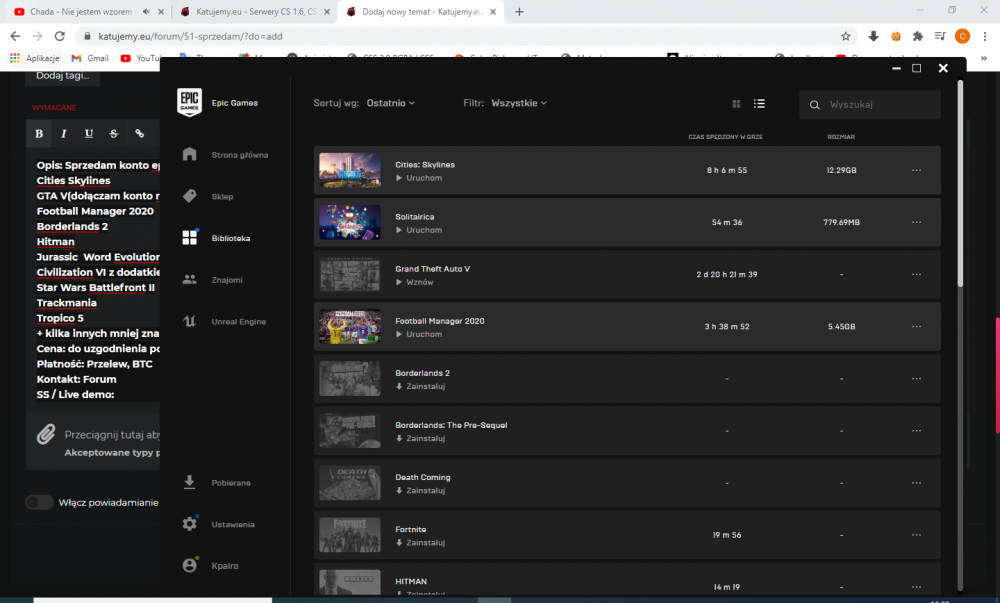Click the Epic launcher vertical scrollbar
This screenshot has width=1000, height=603.
960,185
